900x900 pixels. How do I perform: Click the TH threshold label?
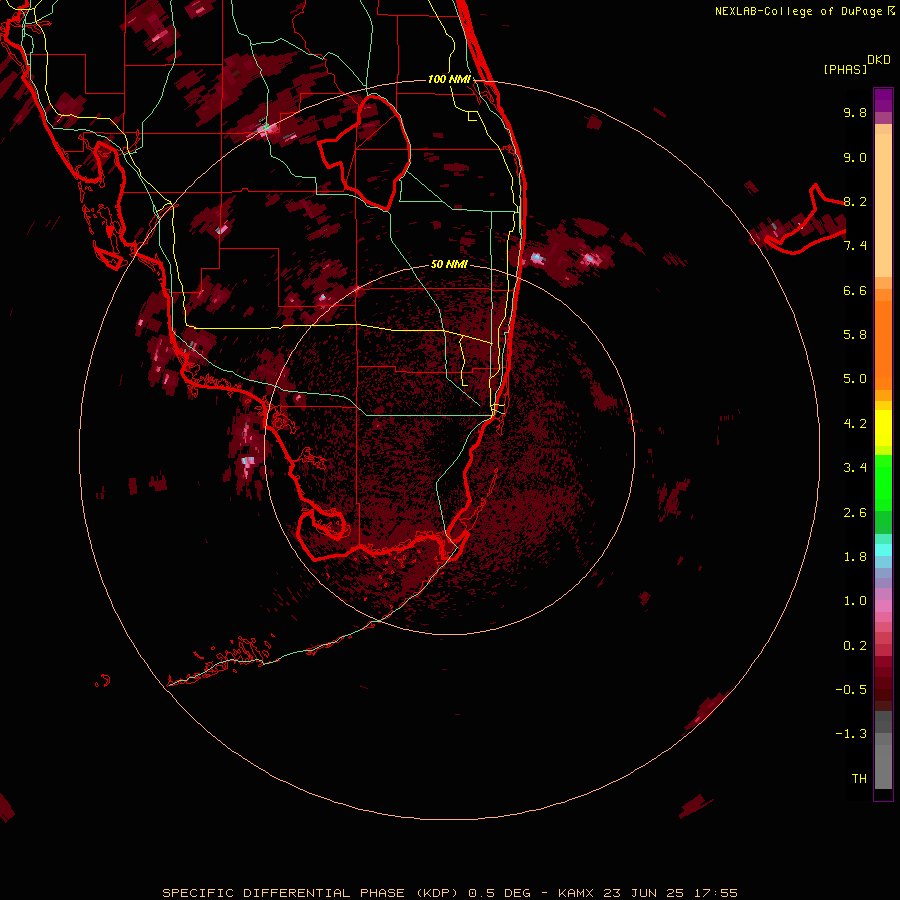(859, 779)
